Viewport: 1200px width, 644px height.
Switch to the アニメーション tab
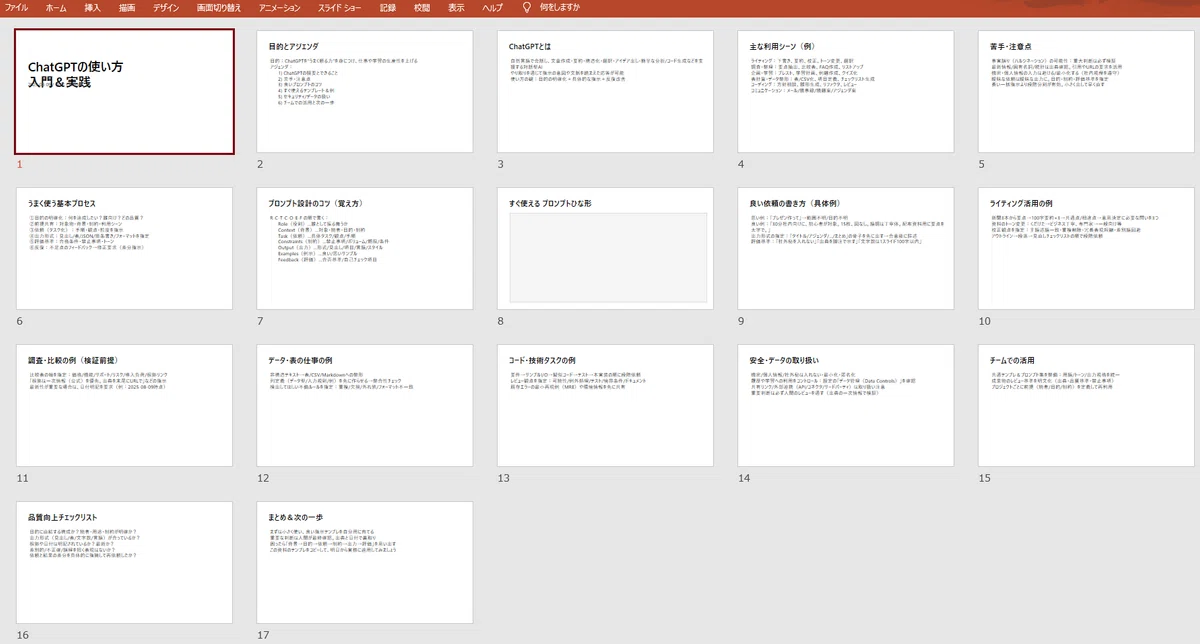click(279, 7)
